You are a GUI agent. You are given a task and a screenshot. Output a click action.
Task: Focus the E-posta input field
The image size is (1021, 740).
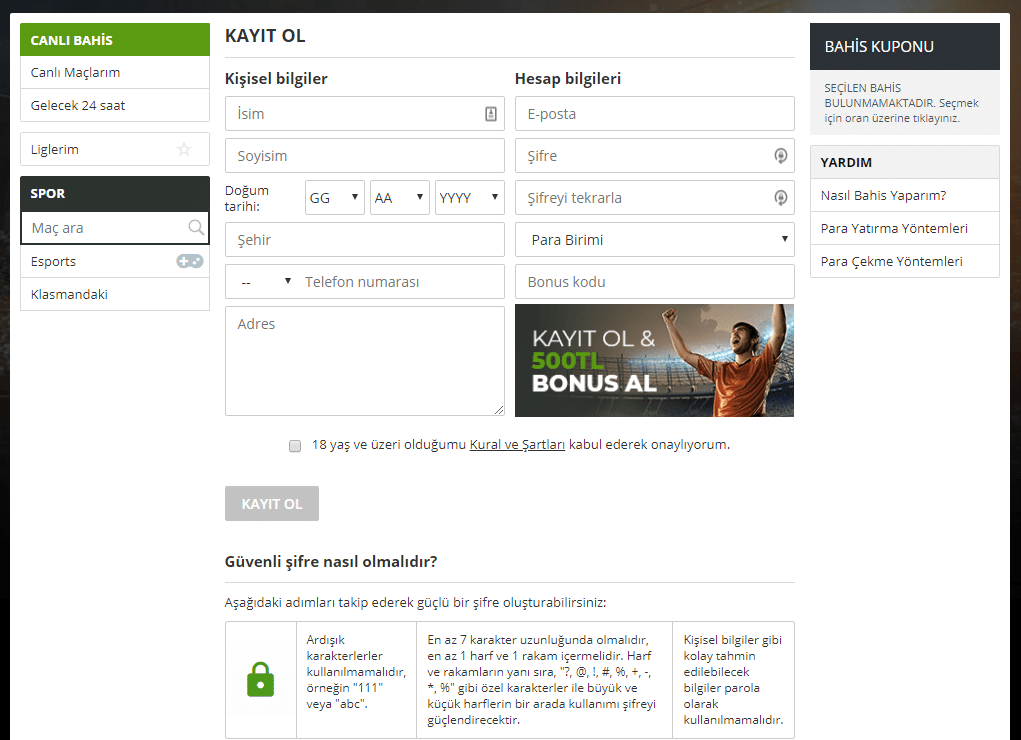point(654,114)
